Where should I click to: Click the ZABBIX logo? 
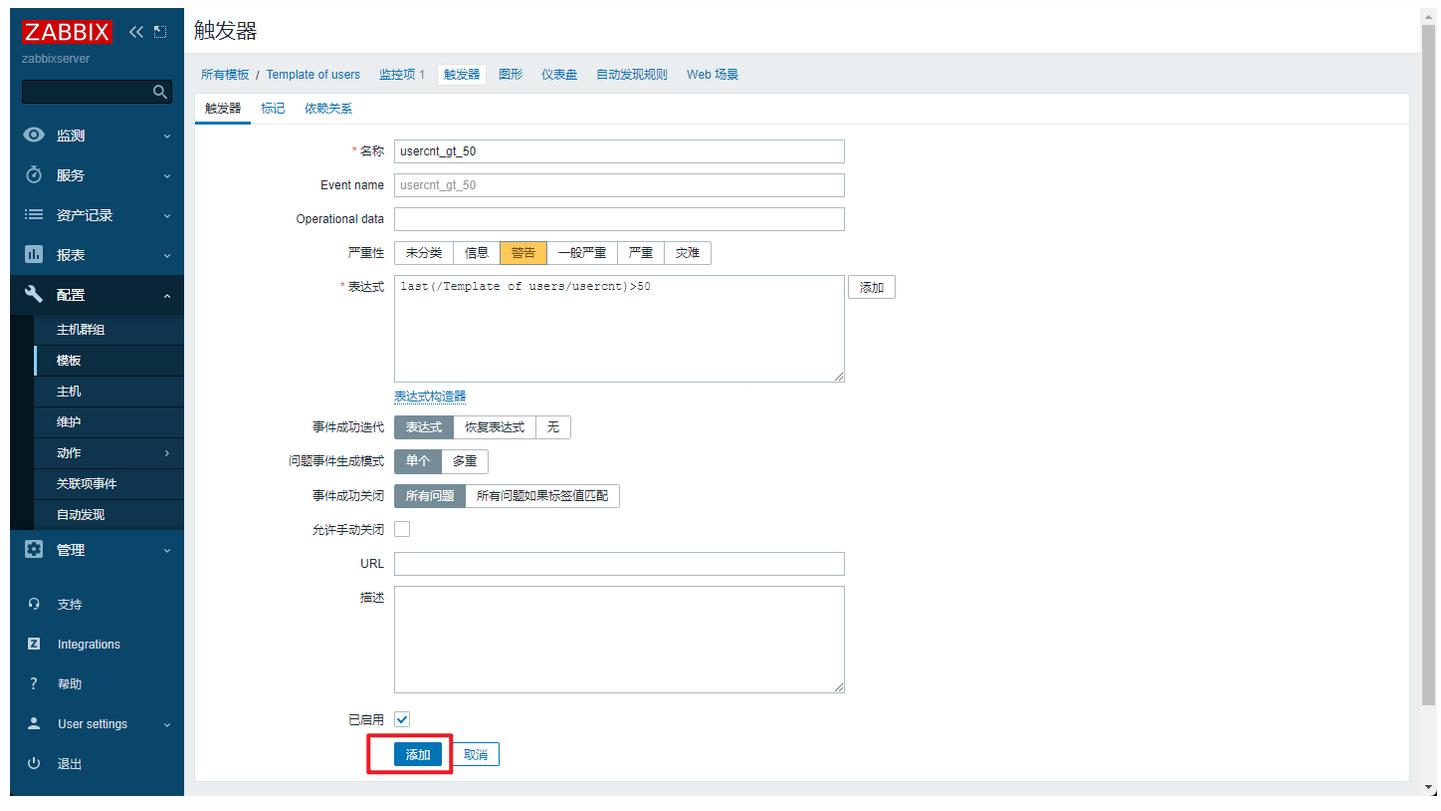pos(67,31)
